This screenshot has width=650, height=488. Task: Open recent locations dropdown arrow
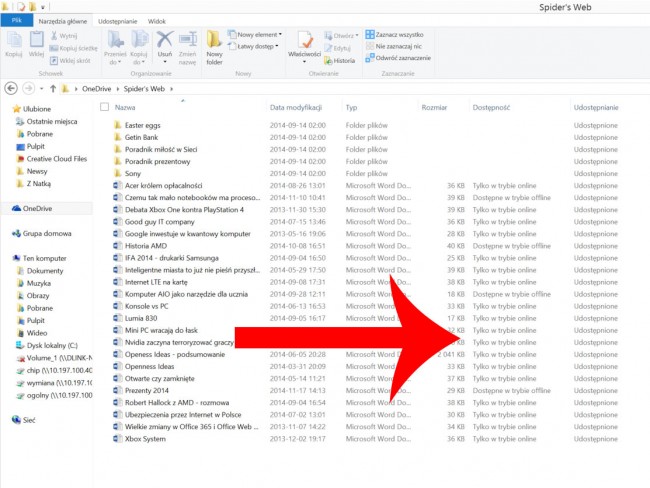(x=41, y=89)
